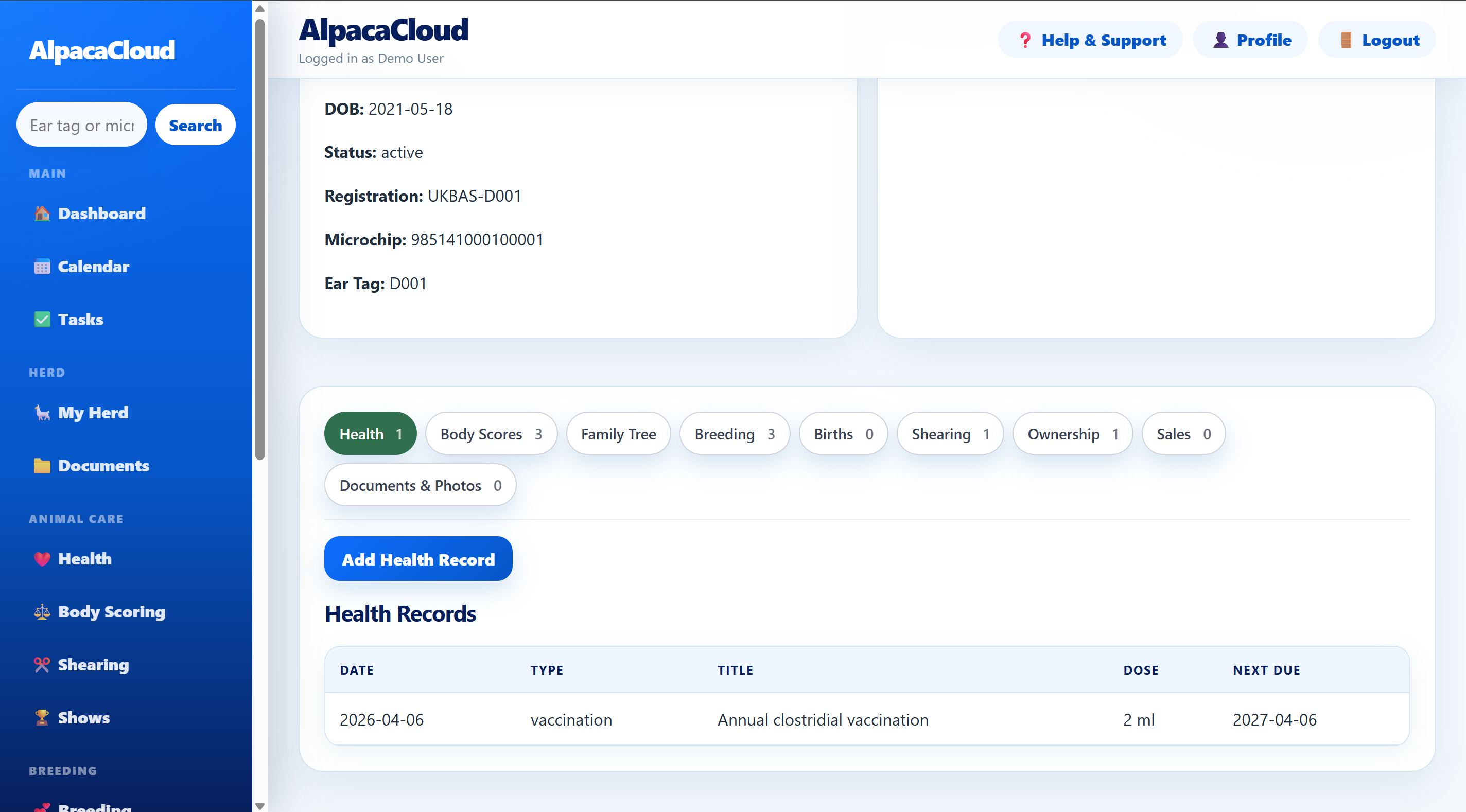This screenshot has width=1466, height=812.
Task: Click the 2027-04-06 next due cell
Action: (x=1274, y=719)
